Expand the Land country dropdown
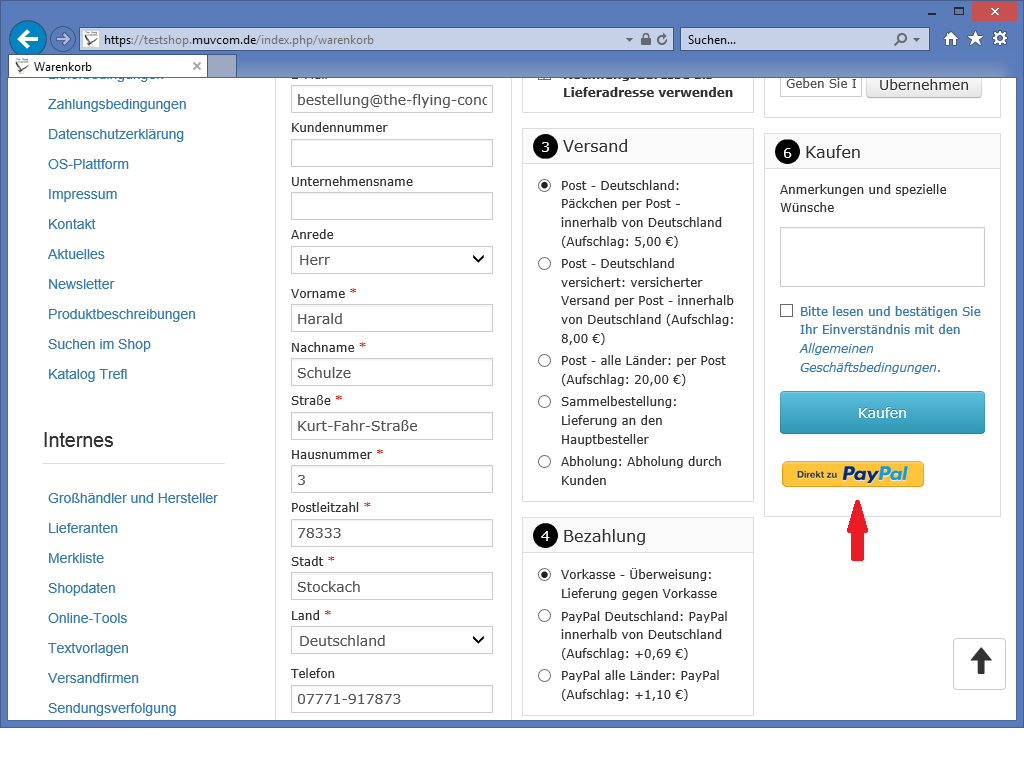Screen dimensions: 1024x768 tap(392, 641)
